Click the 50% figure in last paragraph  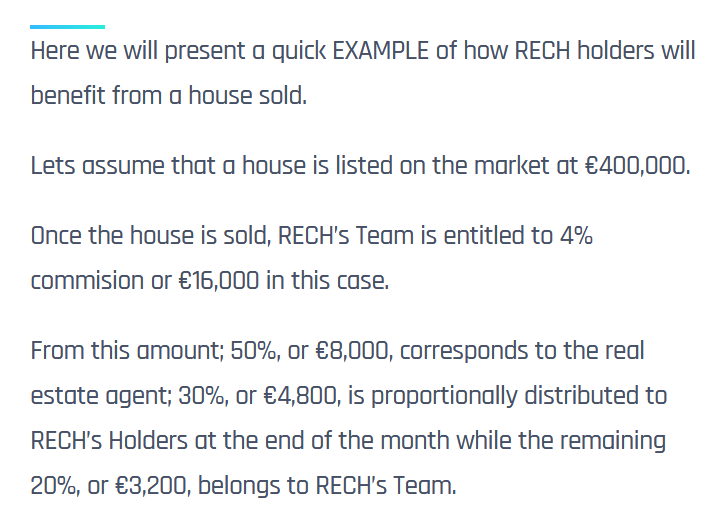point(254,351)
